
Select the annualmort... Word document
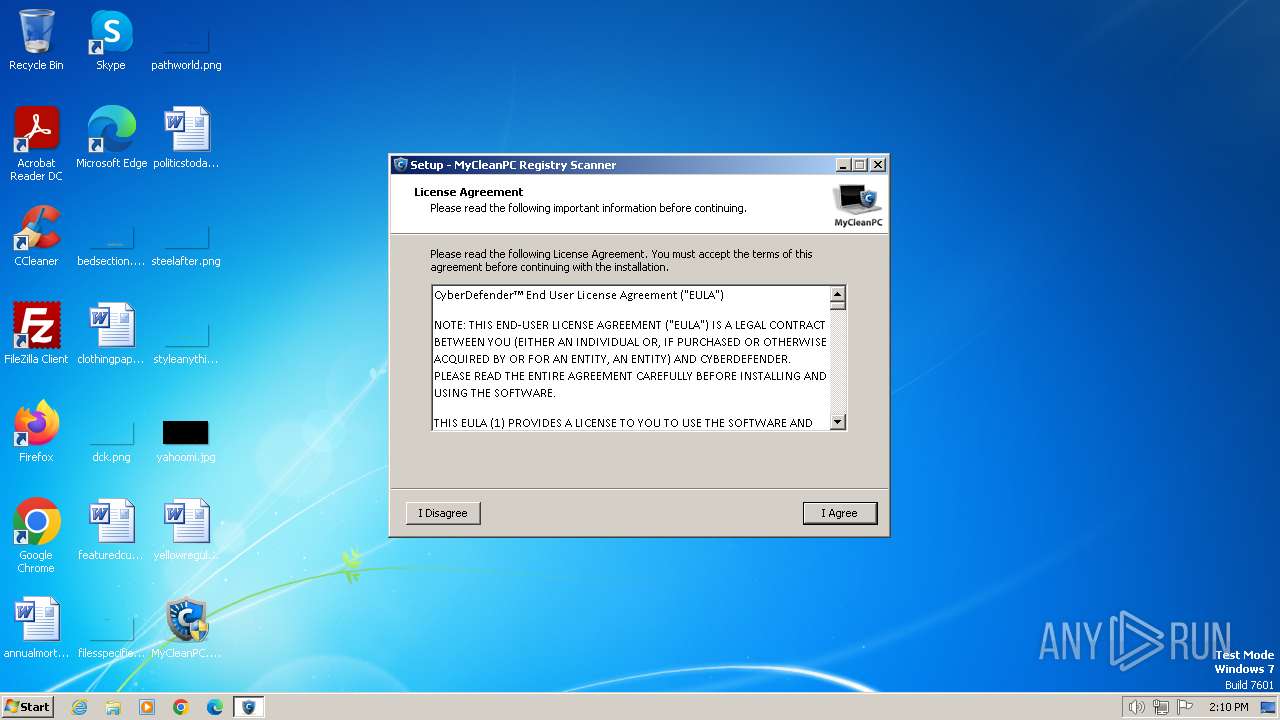(x=36, y=628)
